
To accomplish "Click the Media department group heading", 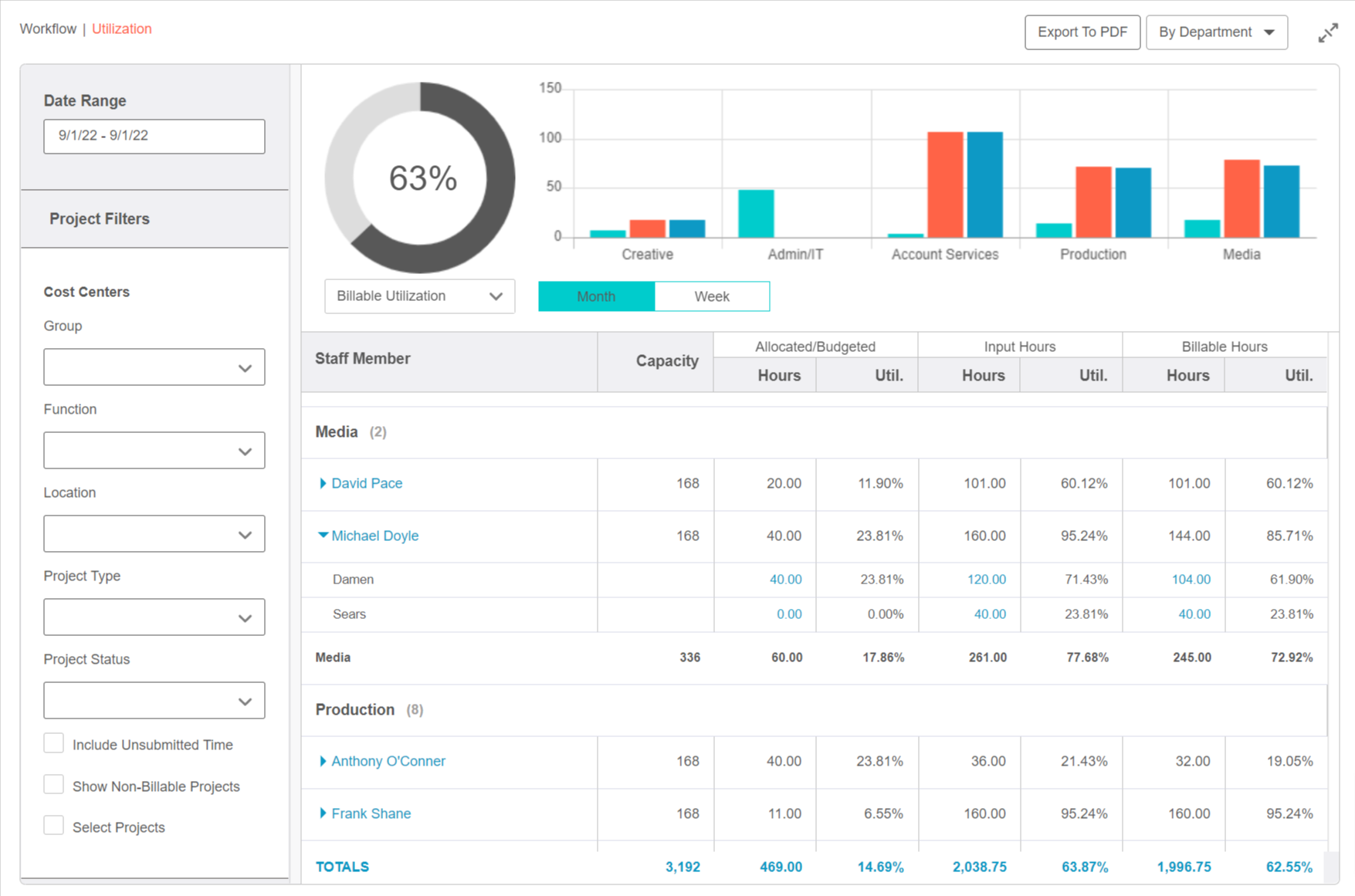I will pyautogui.click(x=337, y=432).
